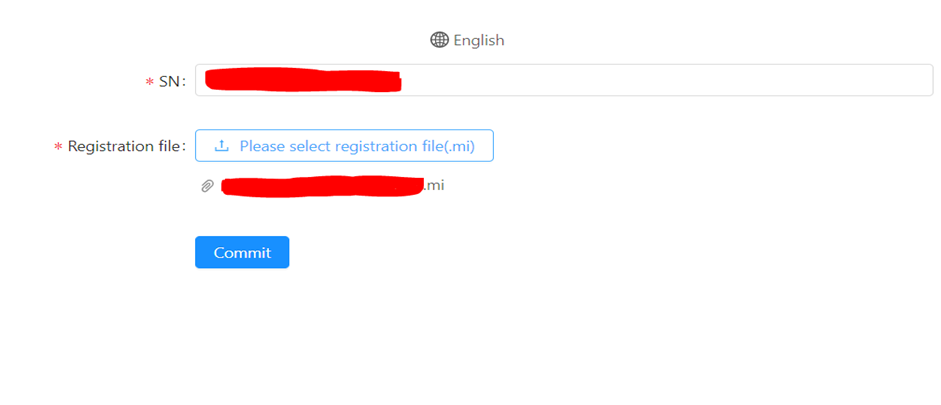Click the "SN" field label
This screenshot has height=405, width=941.
click(x=170, y=81)
